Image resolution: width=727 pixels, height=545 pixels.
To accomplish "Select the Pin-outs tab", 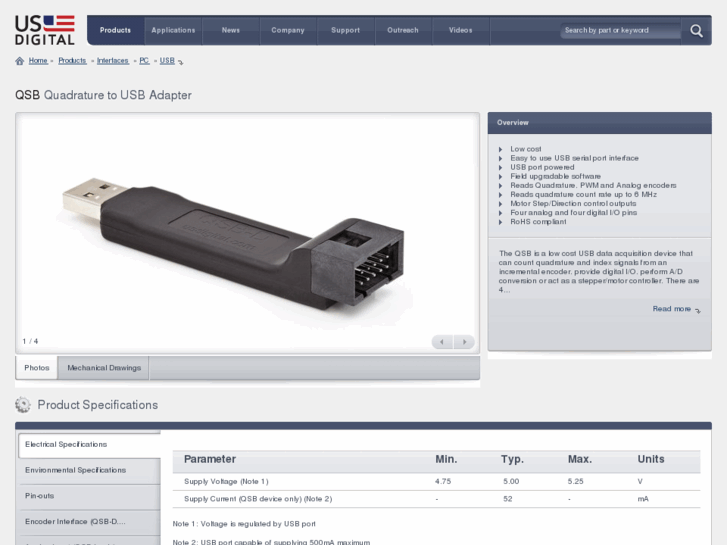I will point(89,496).
